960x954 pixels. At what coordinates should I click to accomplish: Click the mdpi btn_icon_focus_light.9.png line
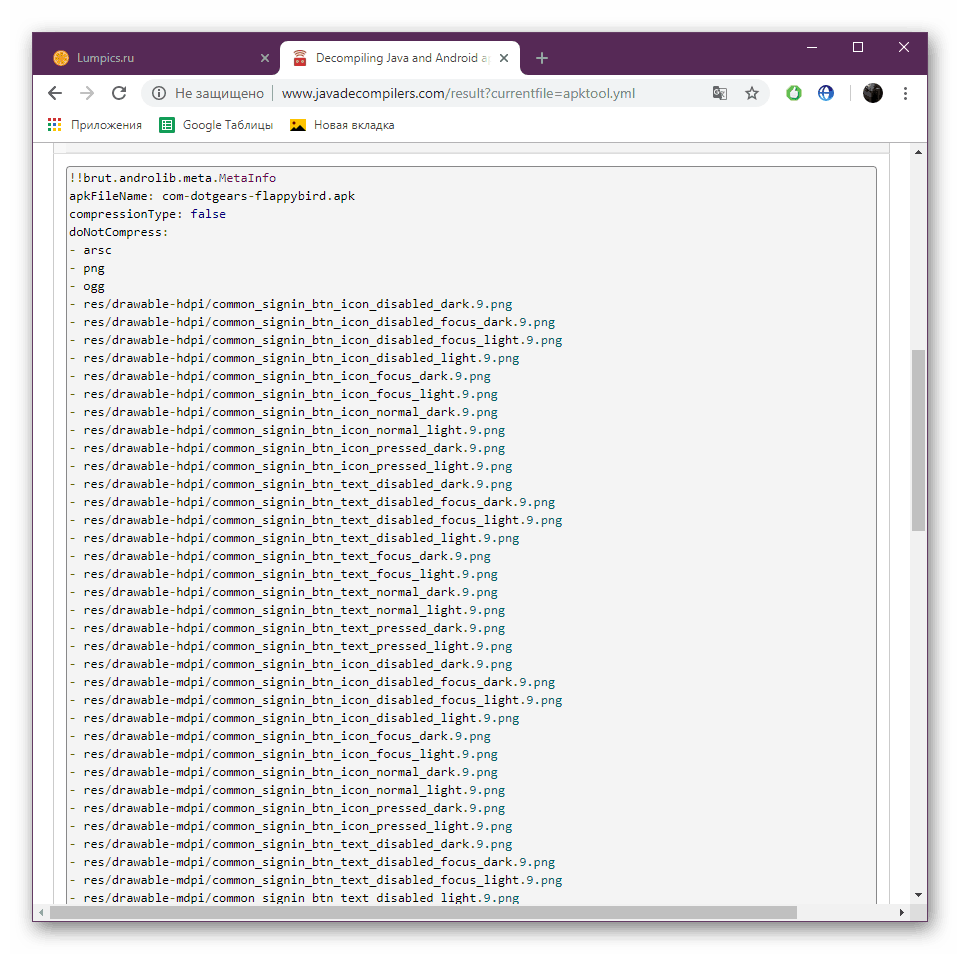tap(283, 754)
